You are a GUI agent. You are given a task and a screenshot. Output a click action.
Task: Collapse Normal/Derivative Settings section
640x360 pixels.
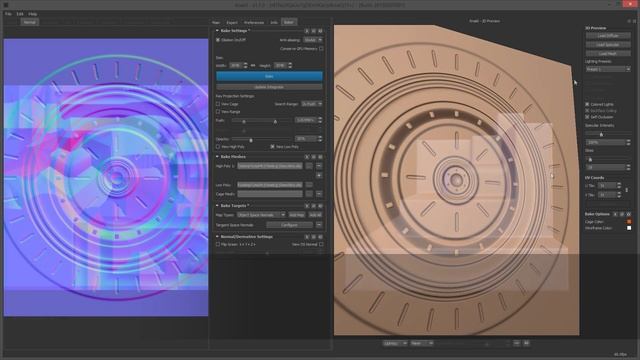click(217, 237)
